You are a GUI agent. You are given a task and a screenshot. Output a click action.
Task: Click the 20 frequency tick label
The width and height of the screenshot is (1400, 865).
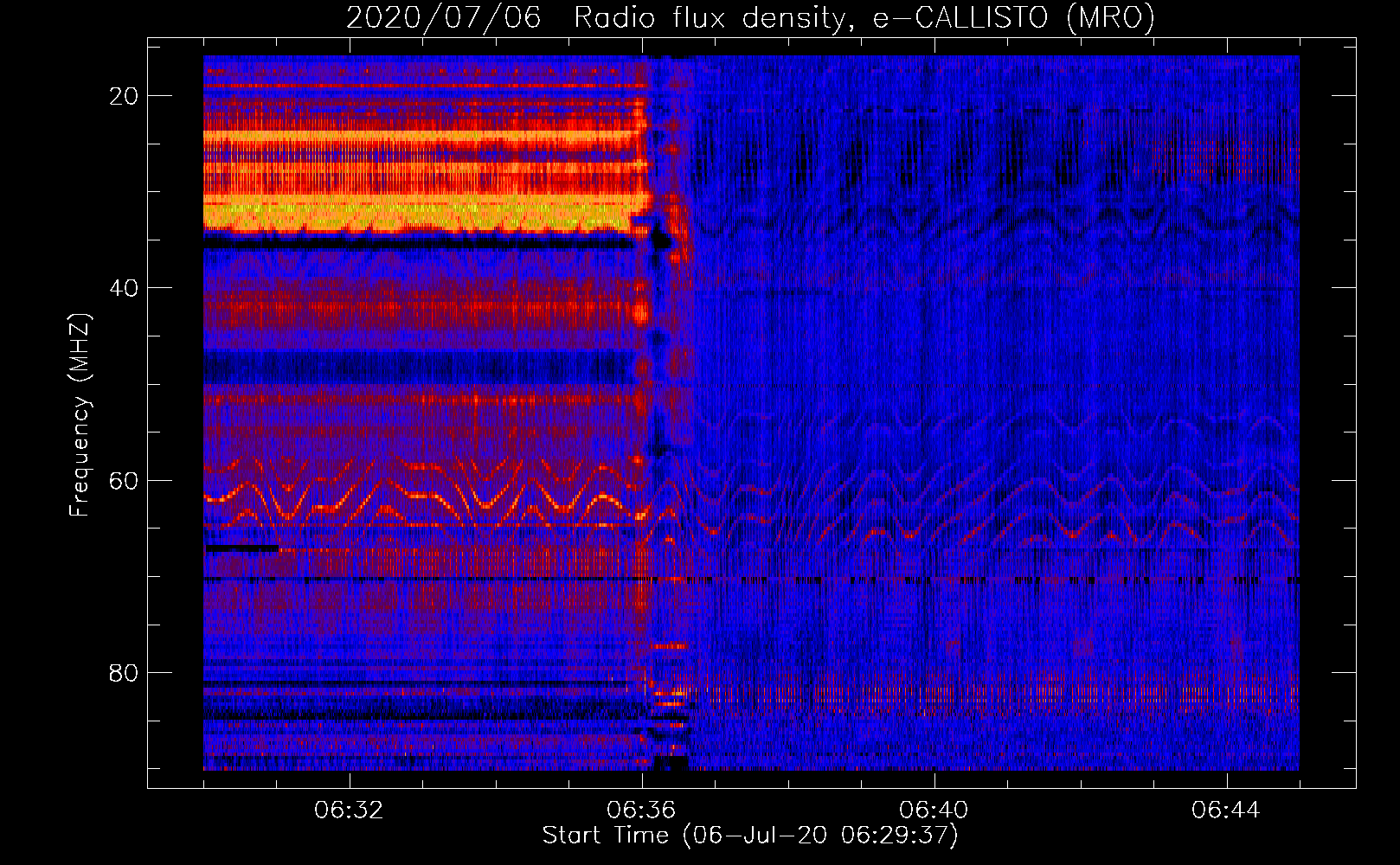pyautogui.click(x=124, y=96)
